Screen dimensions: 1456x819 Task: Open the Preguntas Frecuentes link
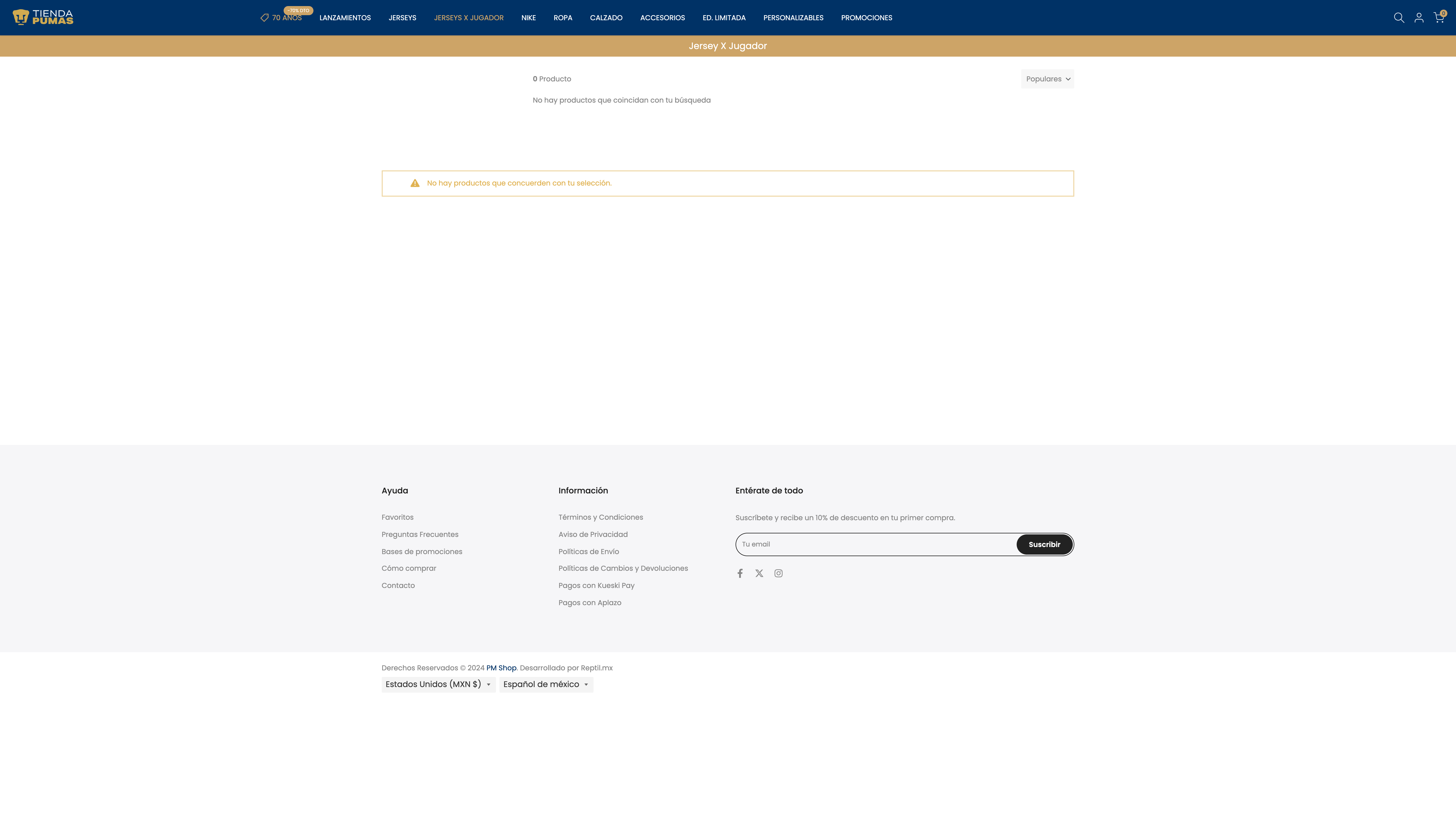[419, 534]
